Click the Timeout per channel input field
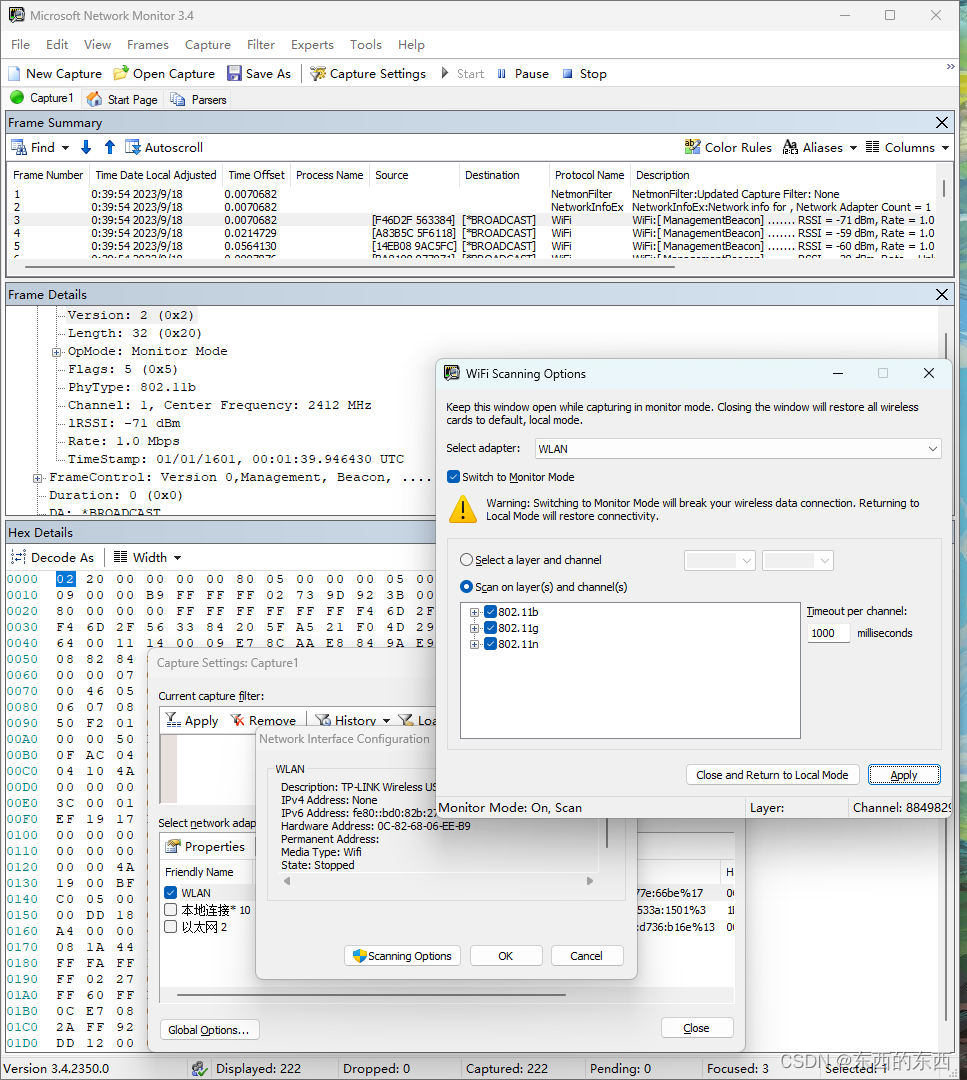 click(x=828, y=633)
